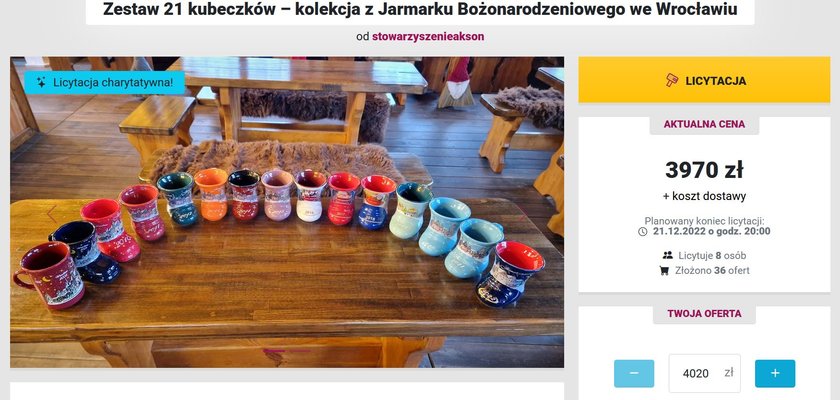Viewport: 840px width, 400px height.
Task: Select the first gallery slide indicator
Action: [274, 351]
